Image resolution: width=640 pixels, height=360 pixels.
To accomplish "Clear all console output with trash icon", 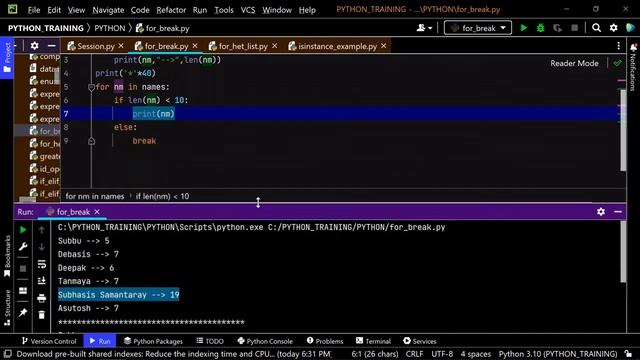I will click(x=42, y=315).
